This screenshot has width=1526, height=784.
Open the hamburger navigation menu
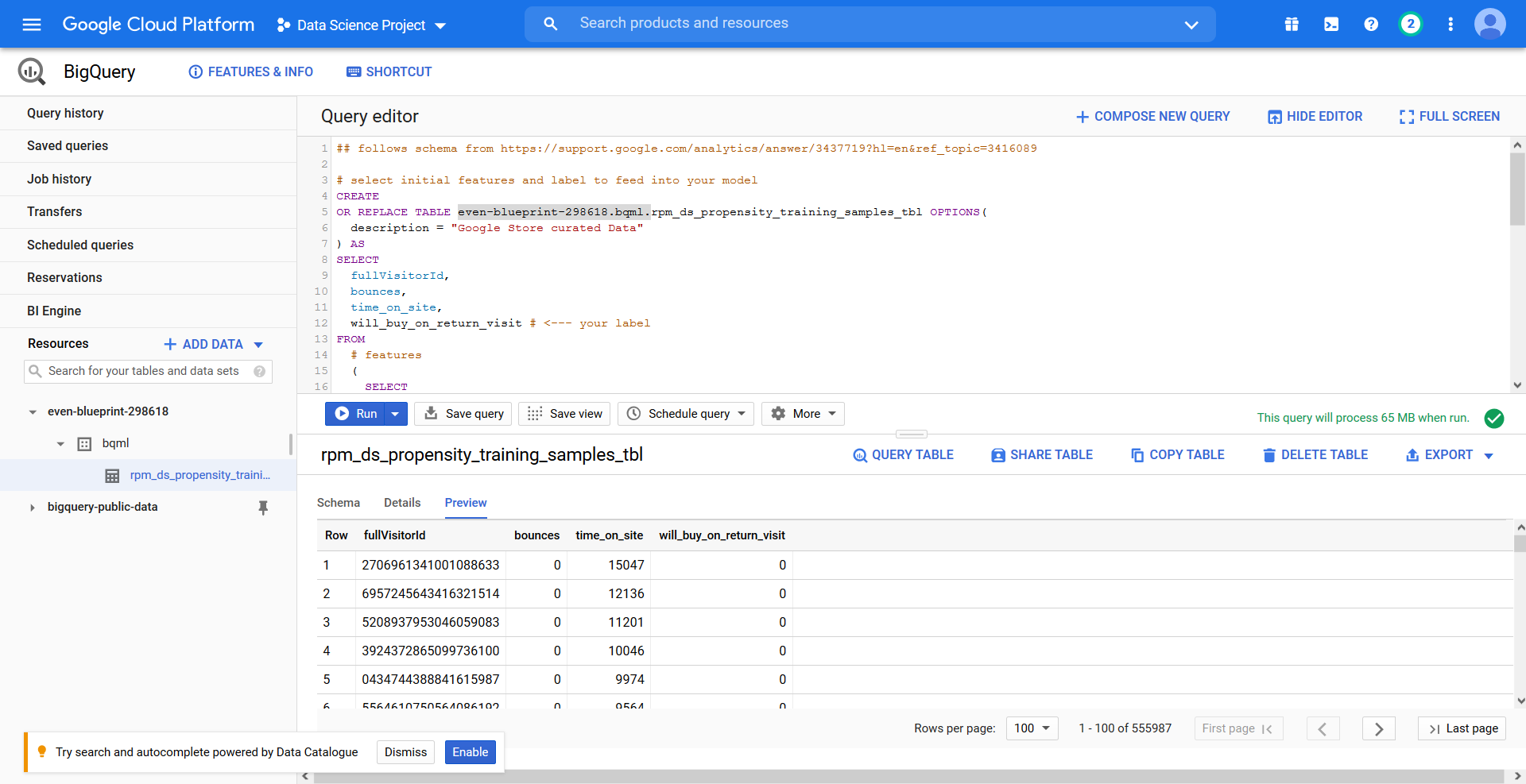[32, 25]
